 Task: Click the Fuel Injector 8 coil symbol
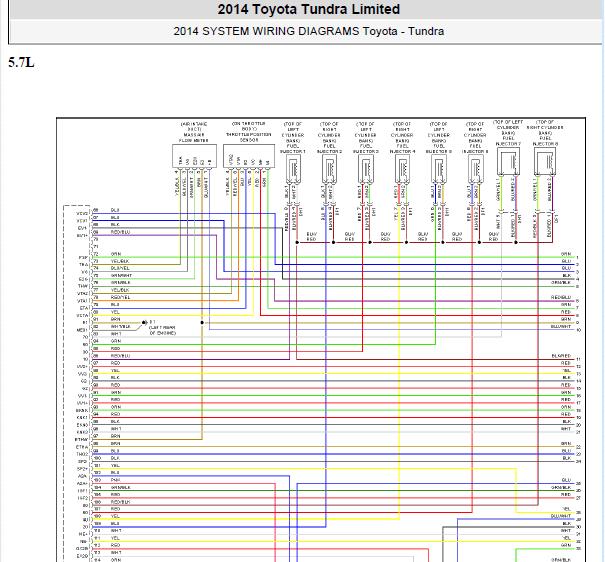coord(545,162)
